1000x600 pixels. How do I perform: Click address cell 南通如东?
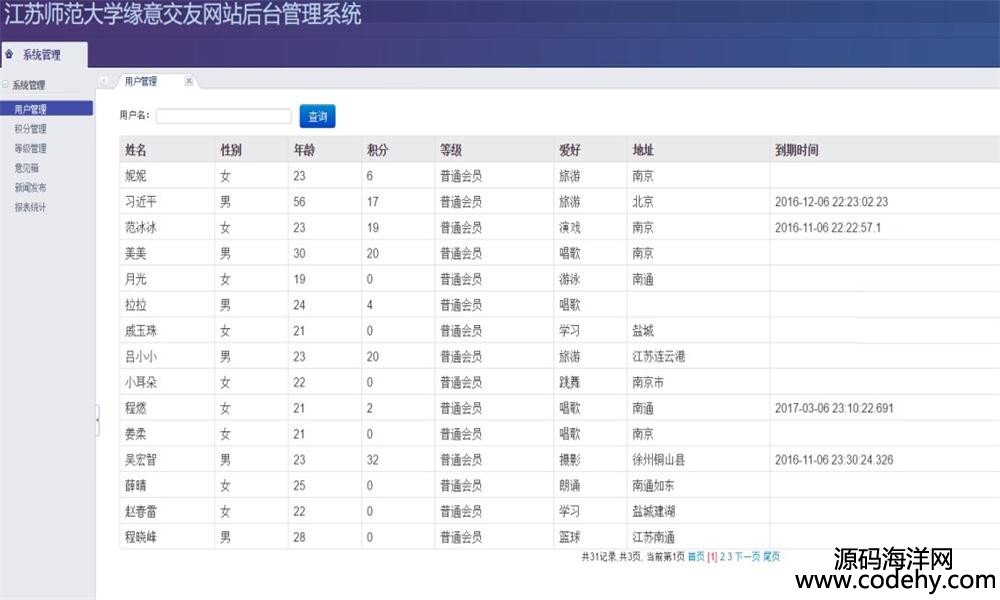[654, 486]
